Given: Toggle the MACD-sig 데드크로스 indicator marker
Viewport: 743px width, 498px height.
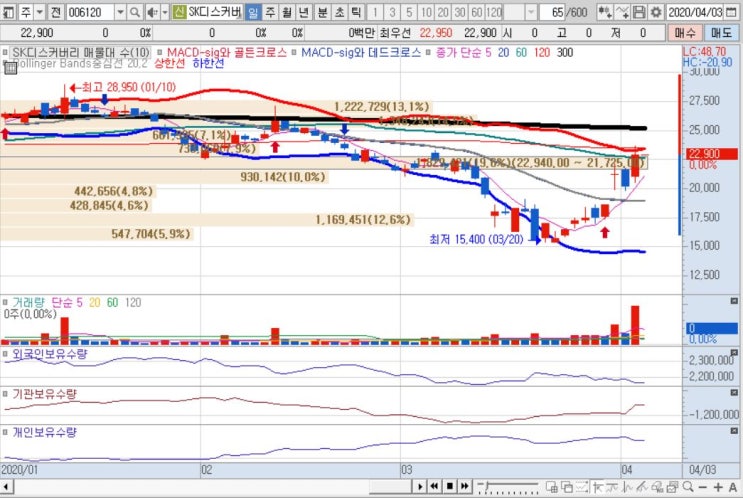Looking at the screenshot, I should (x=294, y=52).
